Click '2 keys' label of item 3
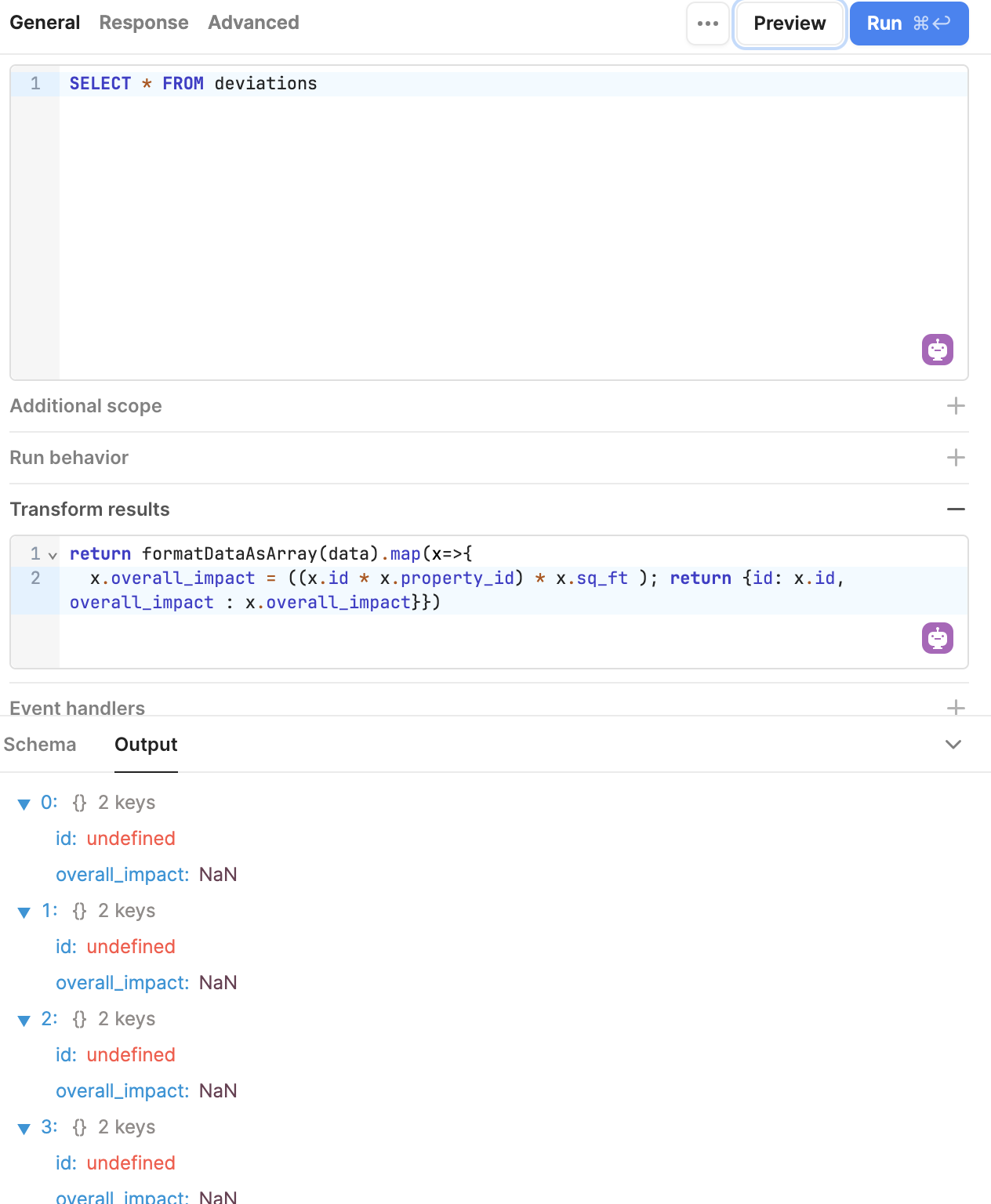The width and height of the screenshot is (991, 1204). click(x=127, y=1127)
